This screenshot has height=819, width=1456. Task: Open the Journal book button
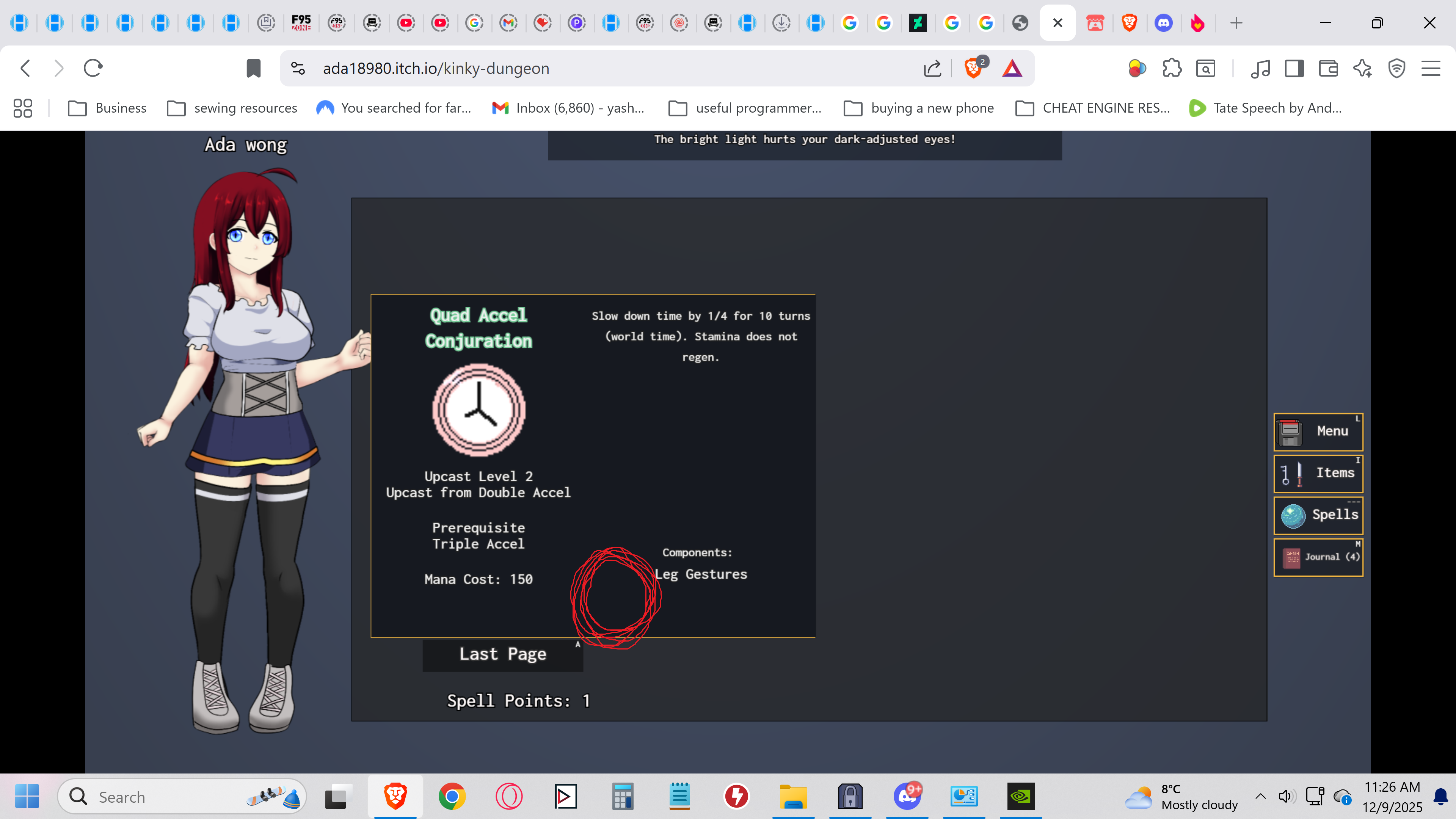[1318, 557]
